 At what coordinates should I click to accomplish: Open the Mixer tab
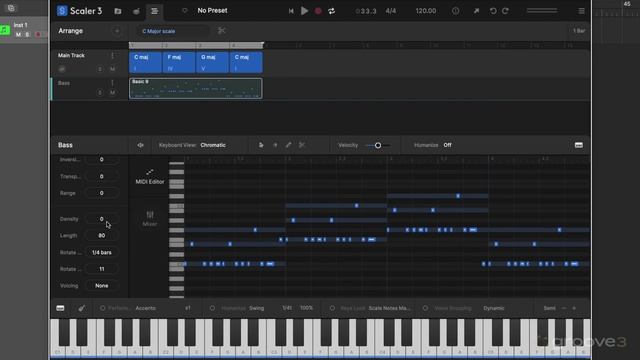(150, 219)
